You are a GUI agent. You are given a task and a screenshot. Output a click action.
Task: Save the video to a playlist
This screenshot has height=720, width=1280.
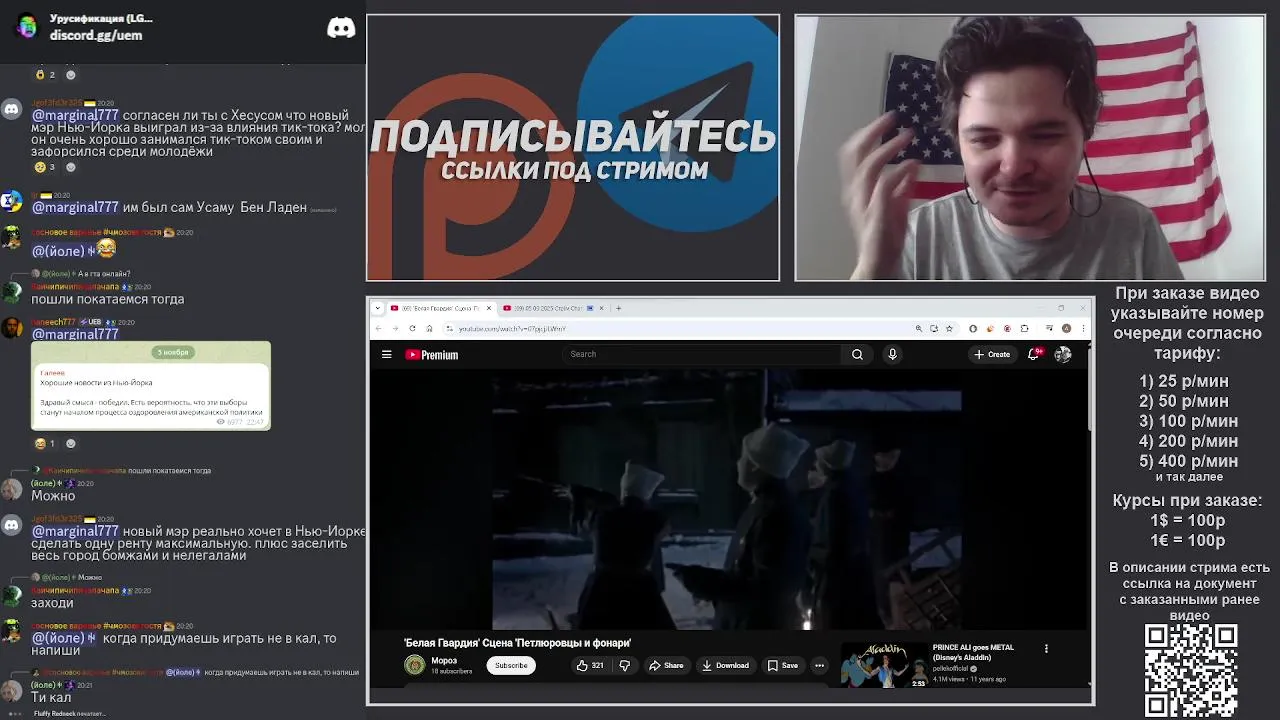coord(783,665)
